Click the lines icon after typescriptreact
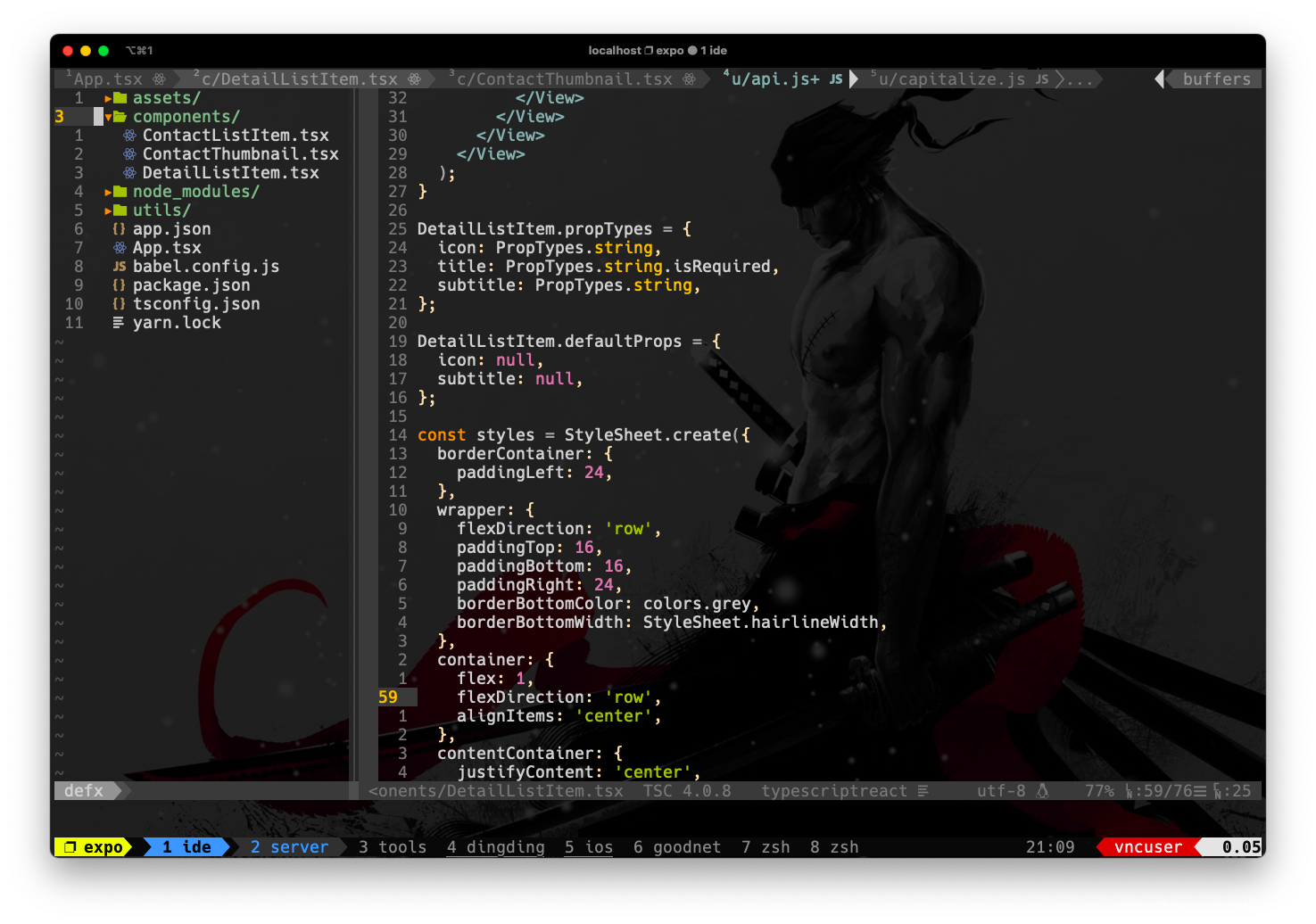The width and height of the screenshot is (1316, 924). [923, 791]
